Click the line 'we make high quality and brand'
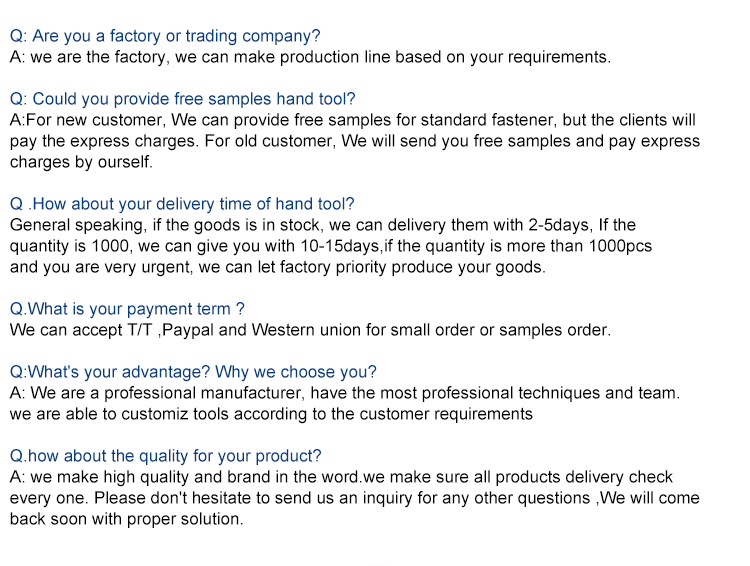The height and width of the screenshot is (566, 750). pos(341,477)
